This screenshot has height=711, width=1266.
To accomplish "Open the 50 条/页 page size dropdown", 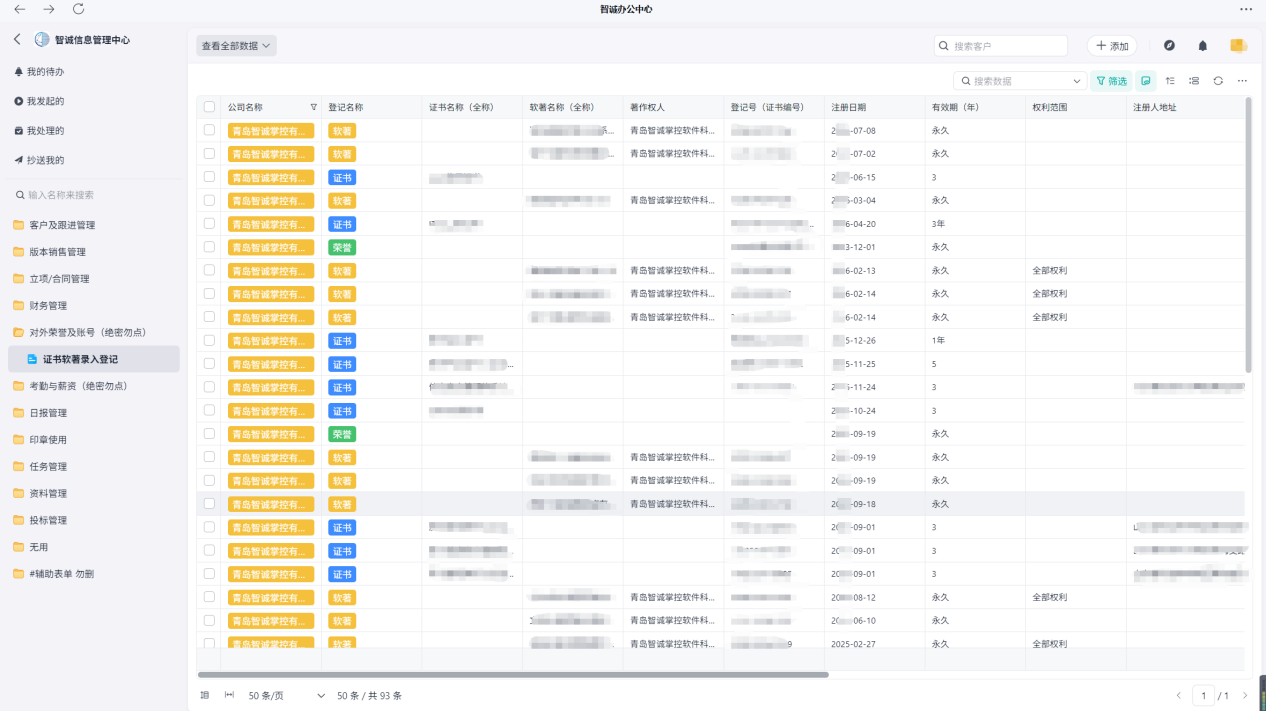I will point(287,695).
